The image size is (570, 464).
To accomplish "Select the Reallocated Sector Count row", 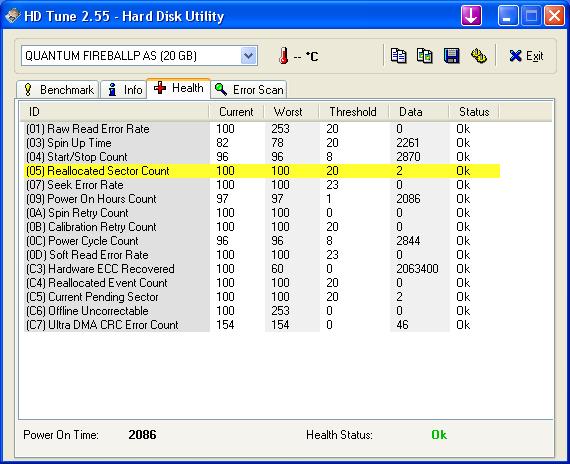I will pyautogui.click(x=262, y=171).
